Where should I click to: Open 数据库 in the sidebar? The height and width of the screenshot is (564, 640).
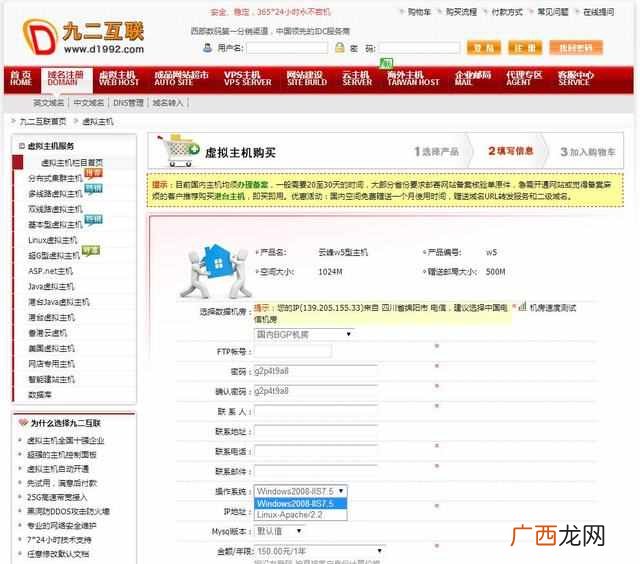[40, 395]
